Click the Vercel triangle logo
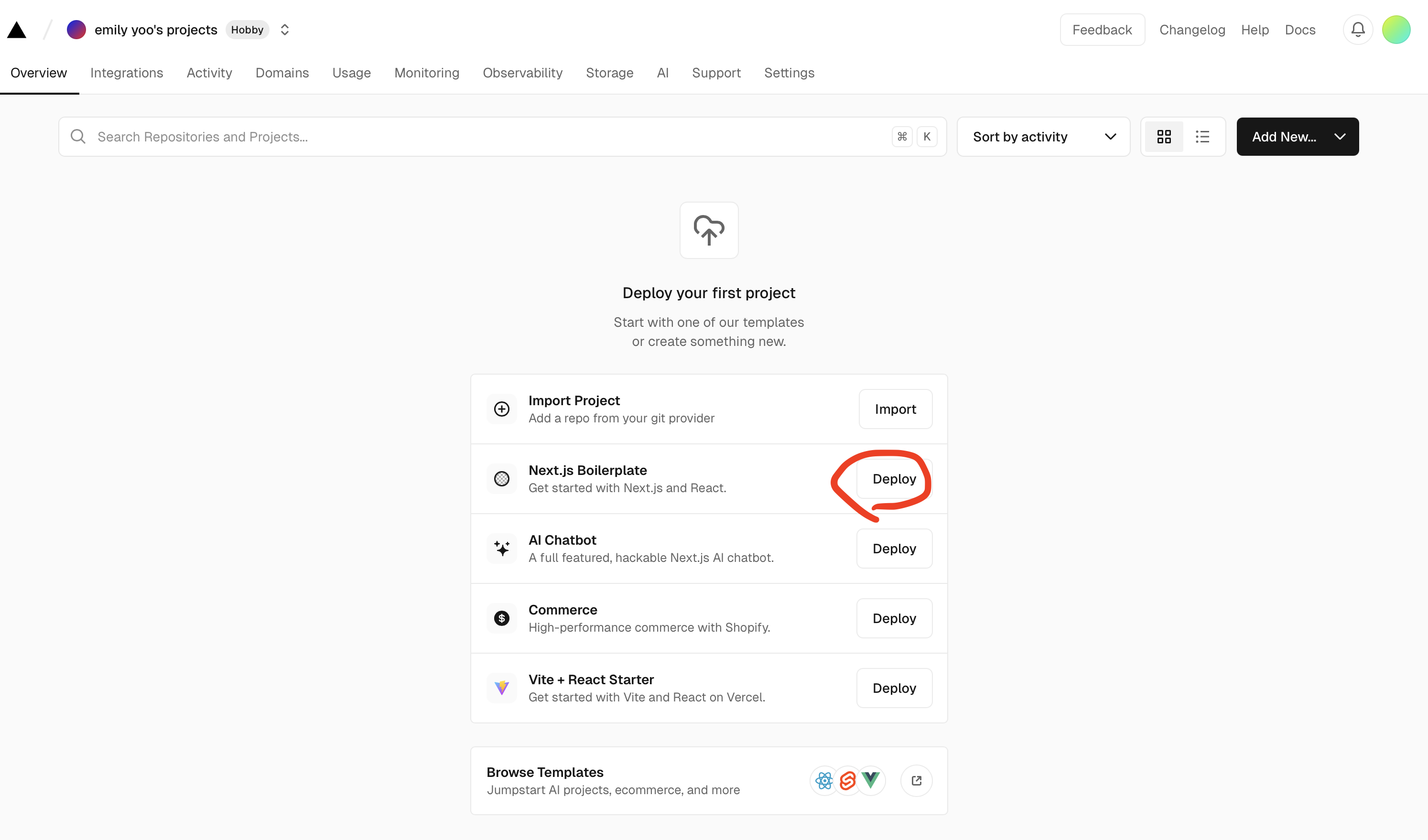 [17, 30]
